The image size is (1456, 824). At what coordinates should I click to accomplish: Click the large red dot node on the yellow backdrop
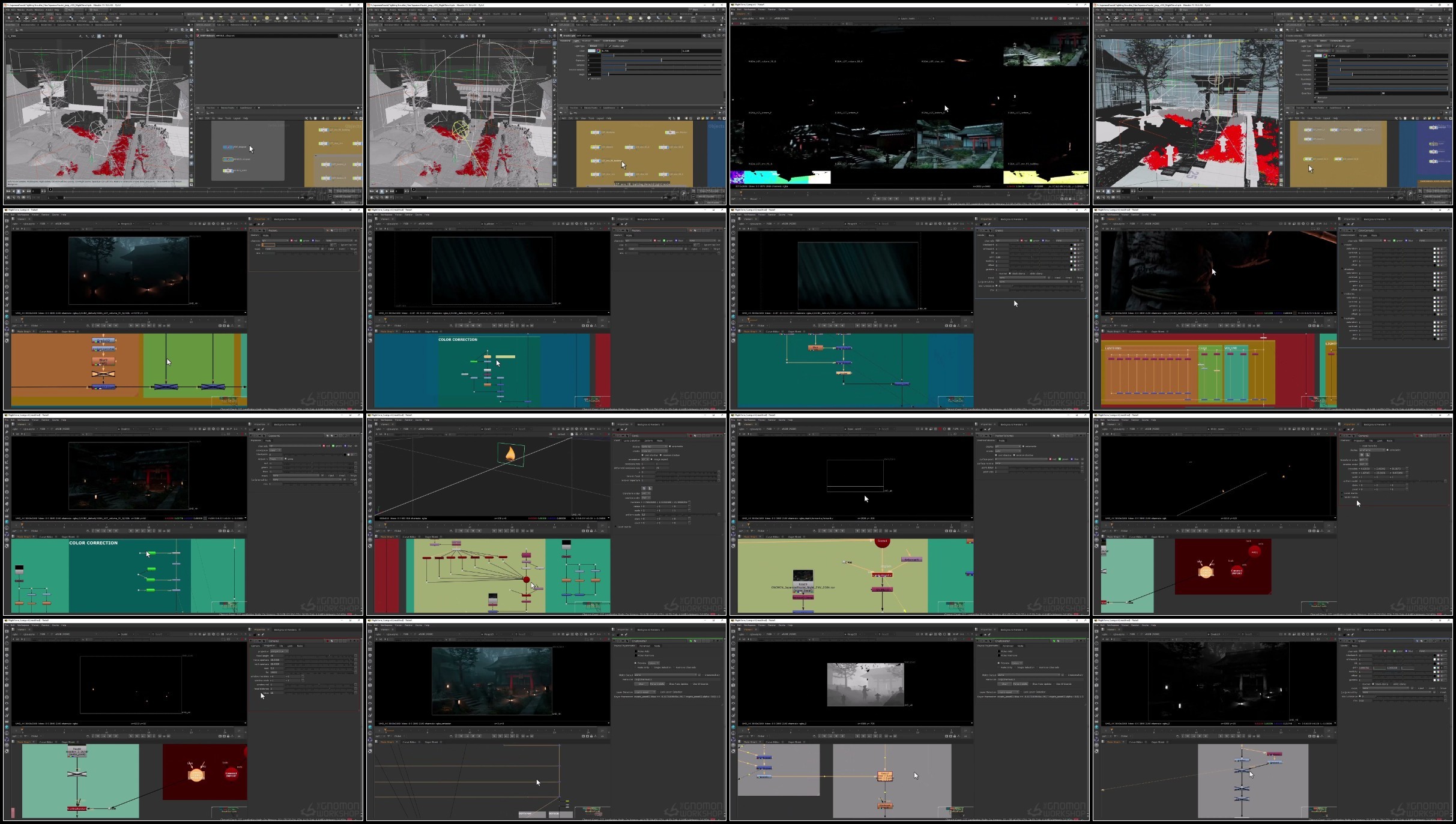(x=527, y=579)
